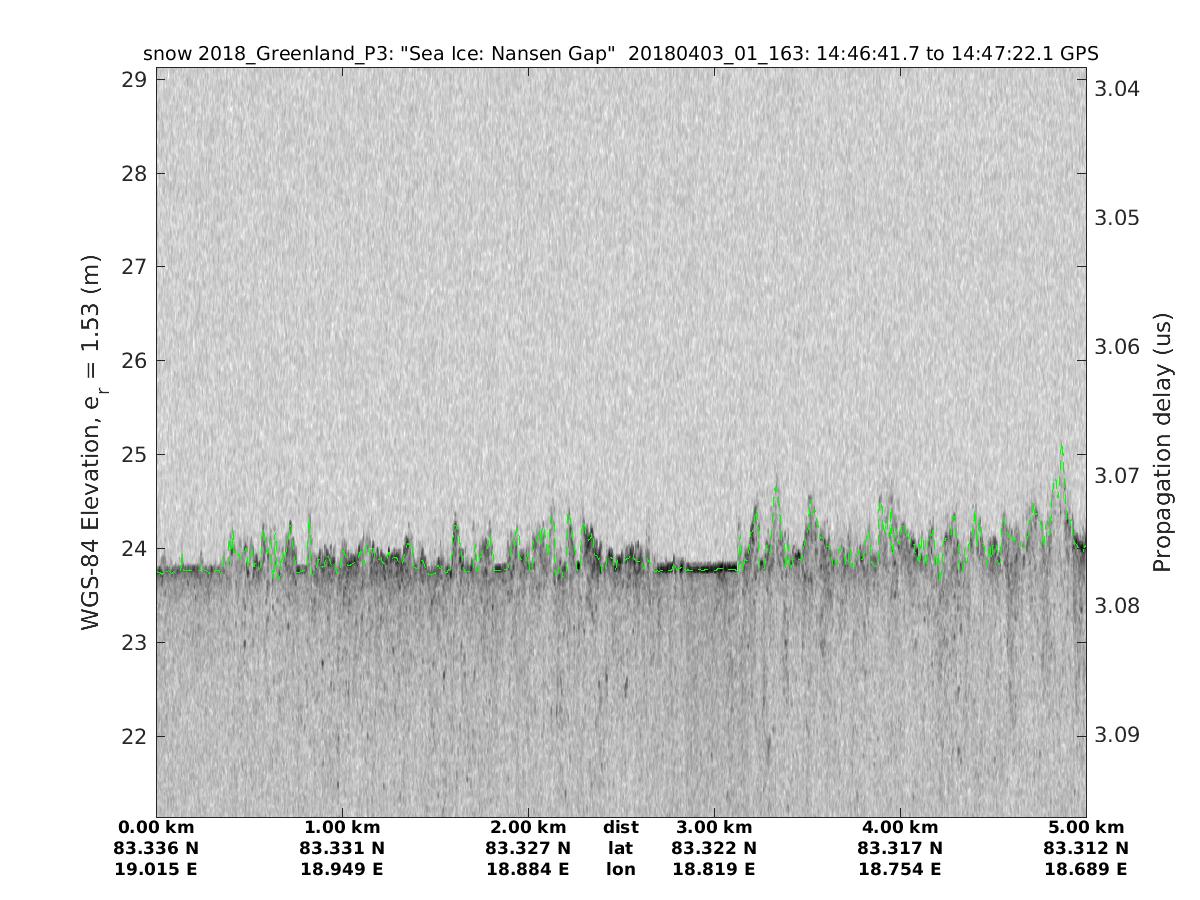Click the tallest green surface peak

[1060, 447]
